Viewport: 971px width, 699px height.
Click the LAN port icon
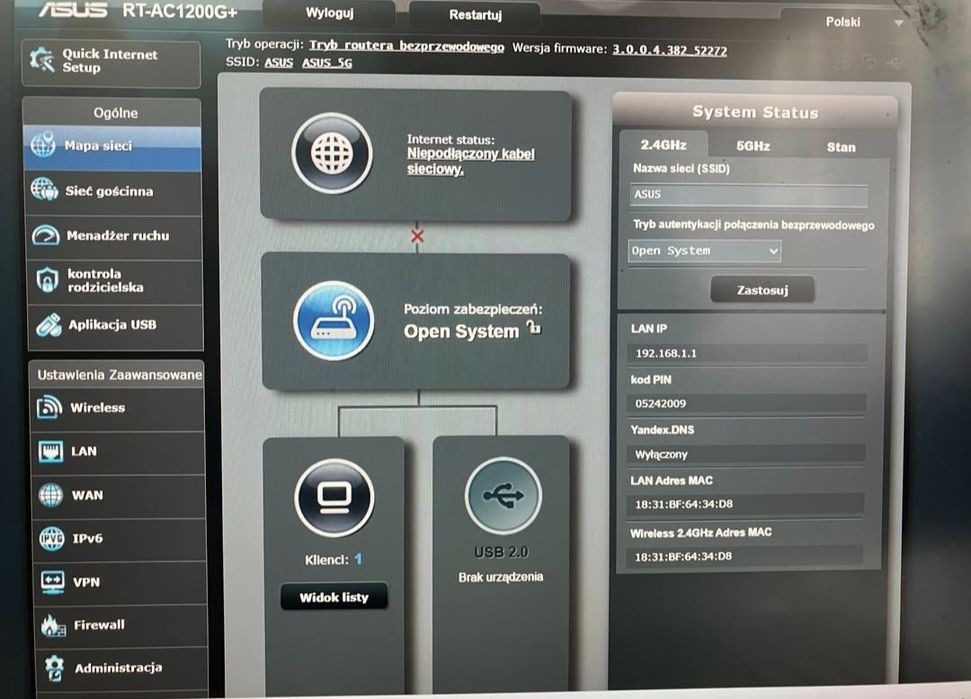(x=50, y=451)
